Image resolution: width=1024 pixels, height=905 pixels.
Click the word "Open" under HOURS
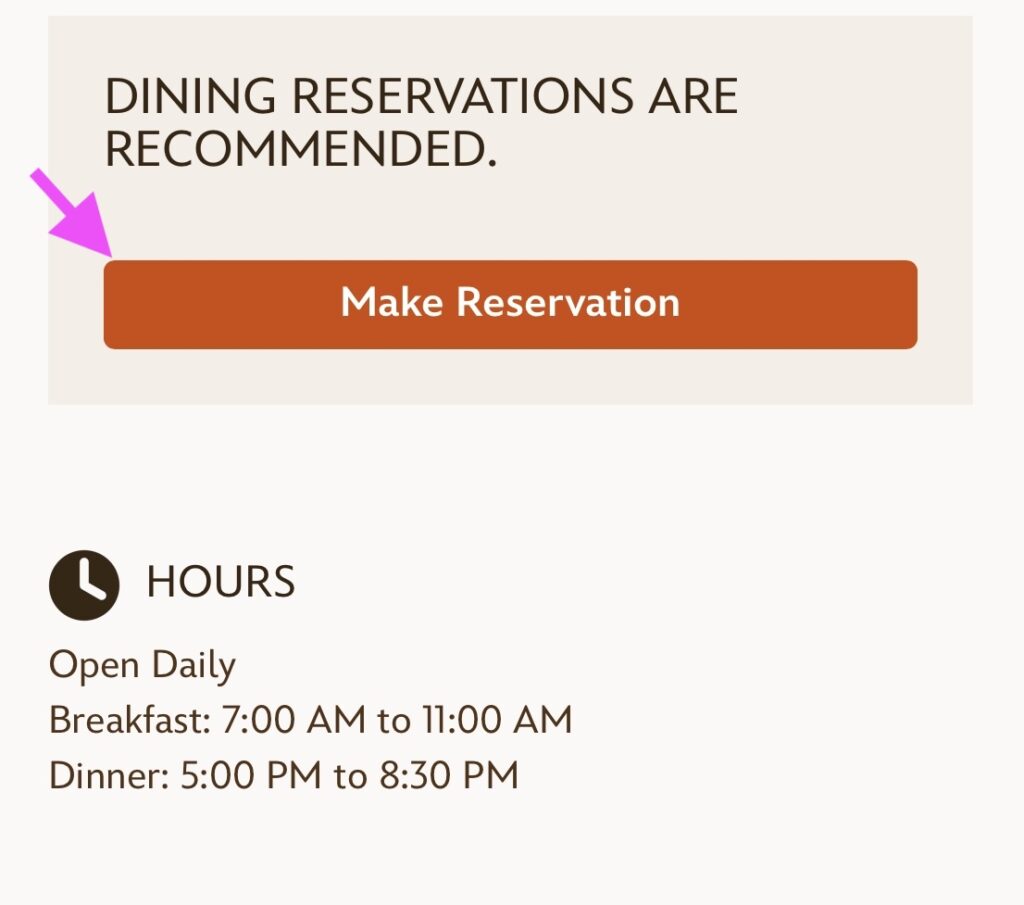pos(94,666)
